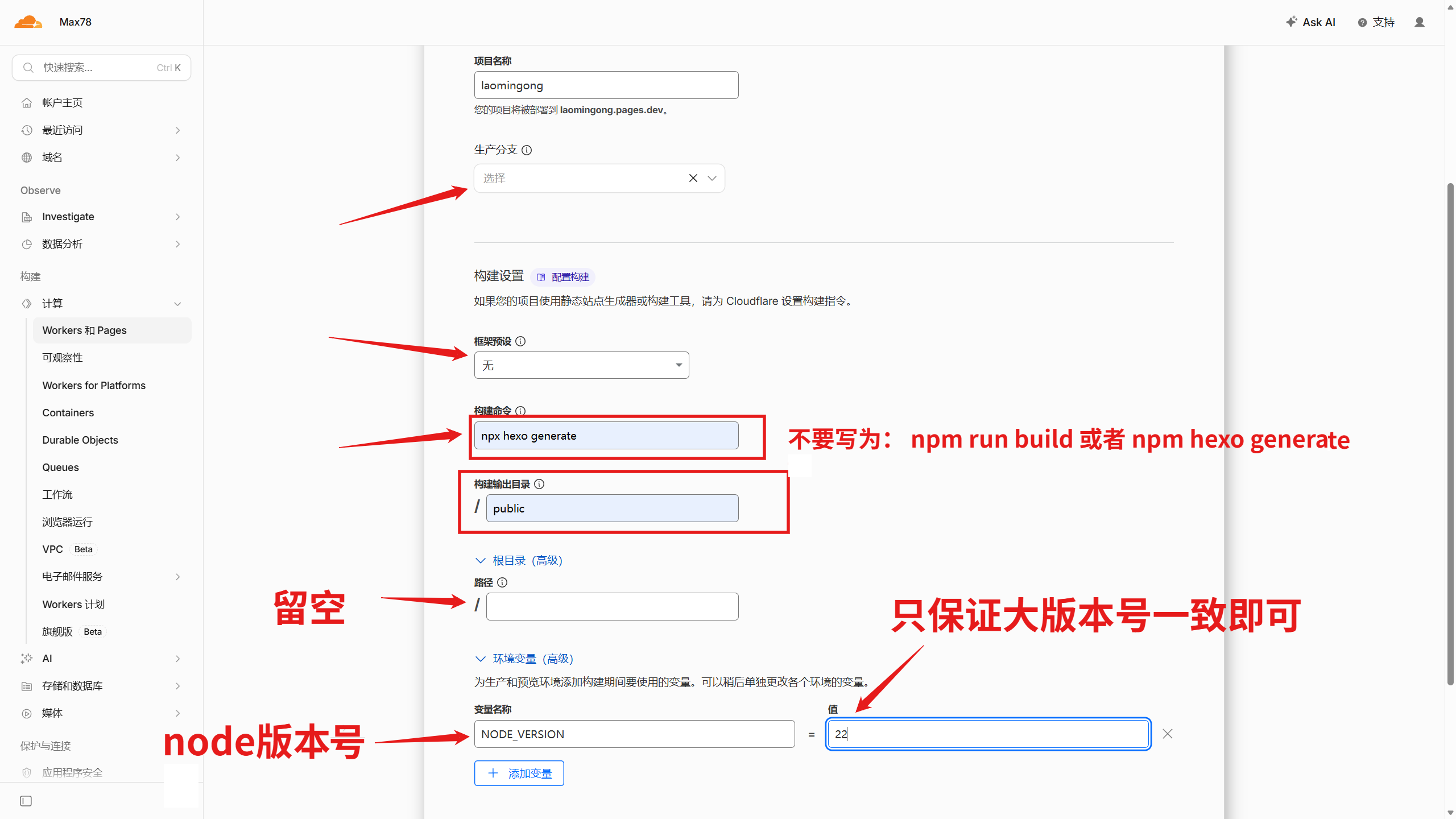The height and width of the screenshot is (819, 1456).
Task: Open Workers for Platforms item
Action: 112,386
